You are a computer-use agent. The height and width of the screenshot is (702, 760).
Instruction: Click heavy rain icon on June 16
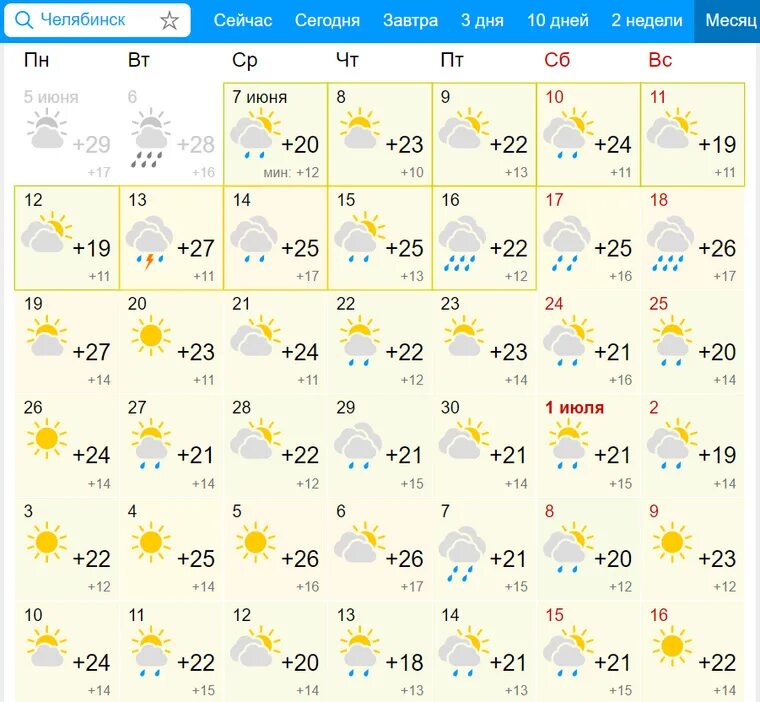pos(462,243)
